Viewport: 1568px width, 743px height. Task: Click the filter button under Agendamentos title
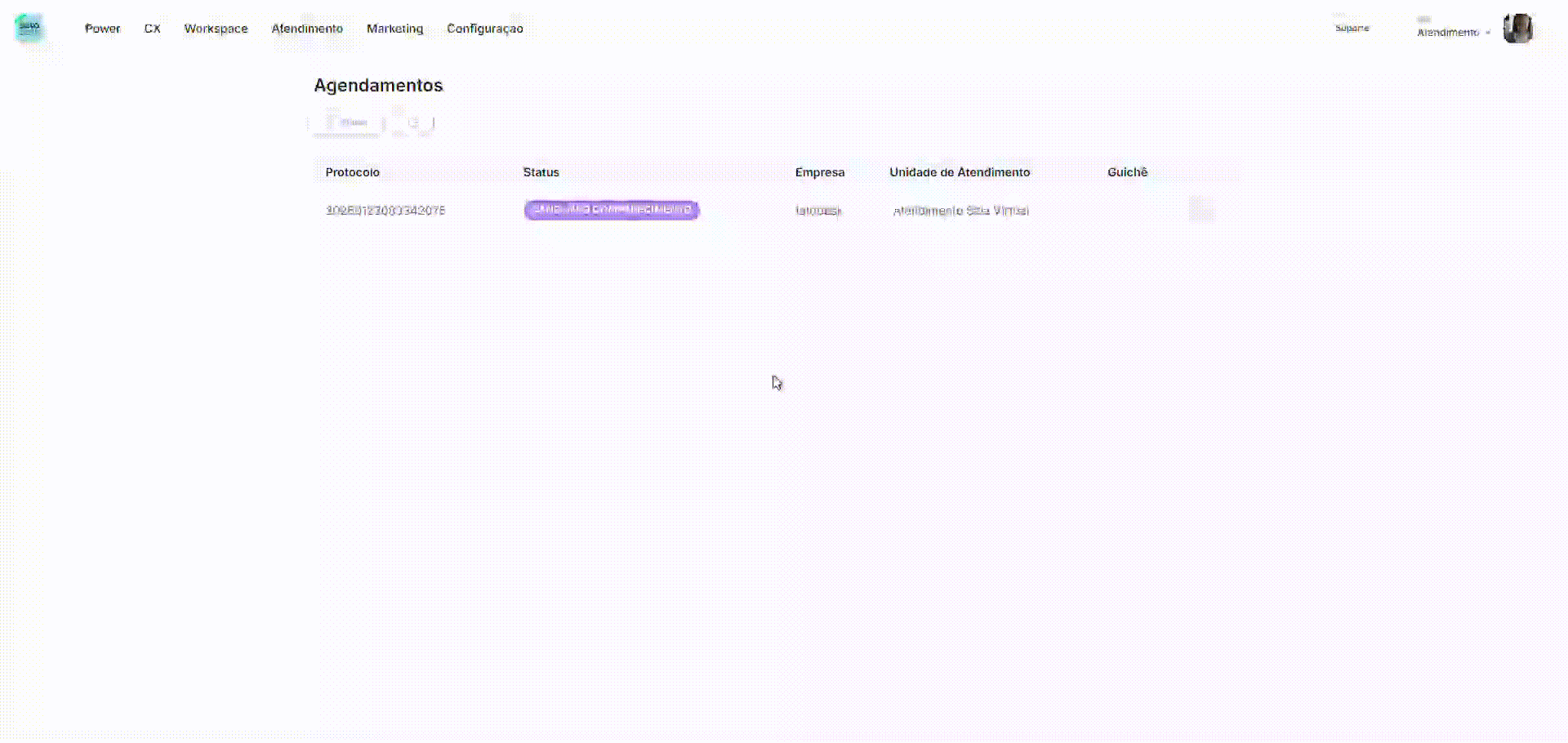347,123
